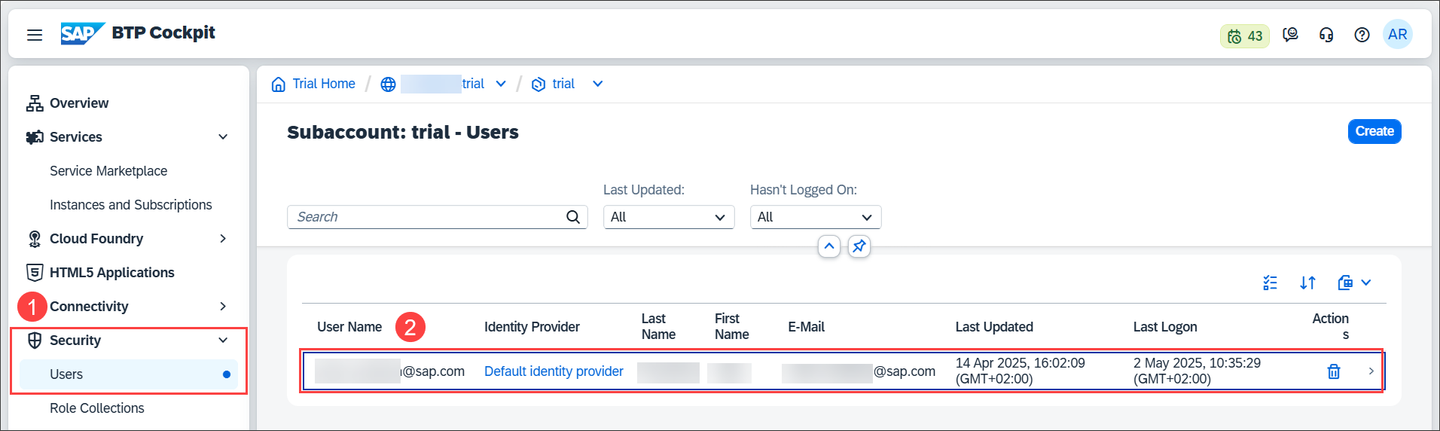Viewport: 1440px width, 431px height.
Task: Delete the user with the trash icon
Action: pyautogui.click(x=1333, y=371)
